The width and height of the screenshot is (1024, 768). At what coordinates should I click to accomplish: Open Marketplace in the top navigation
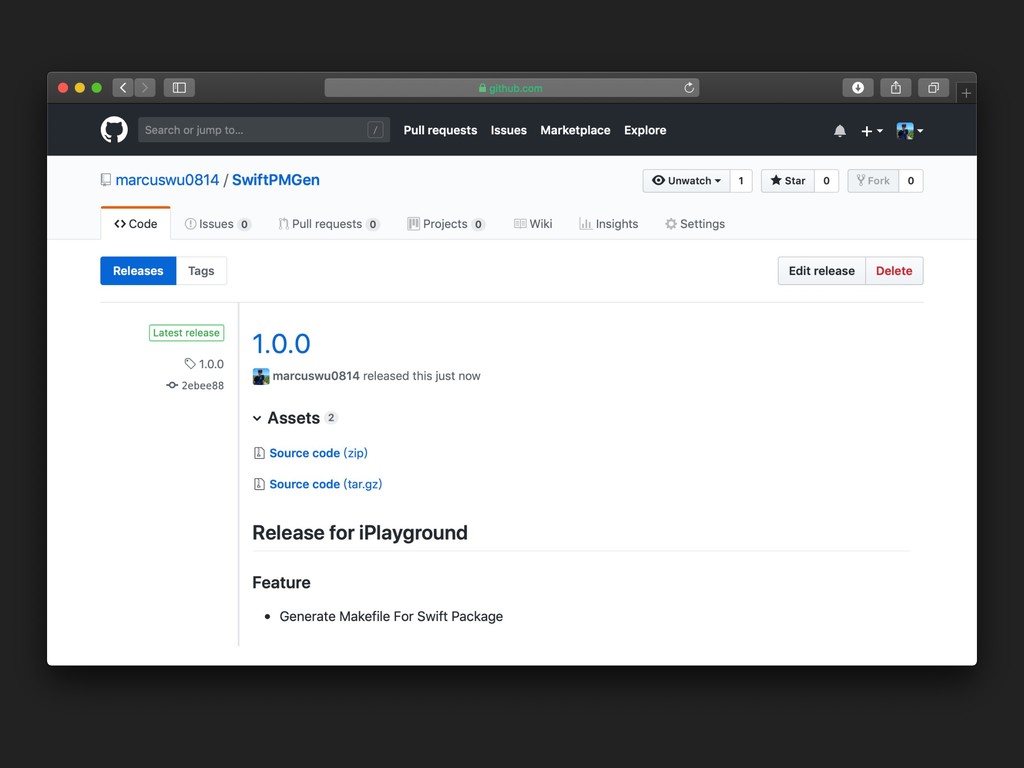point(575,130)
